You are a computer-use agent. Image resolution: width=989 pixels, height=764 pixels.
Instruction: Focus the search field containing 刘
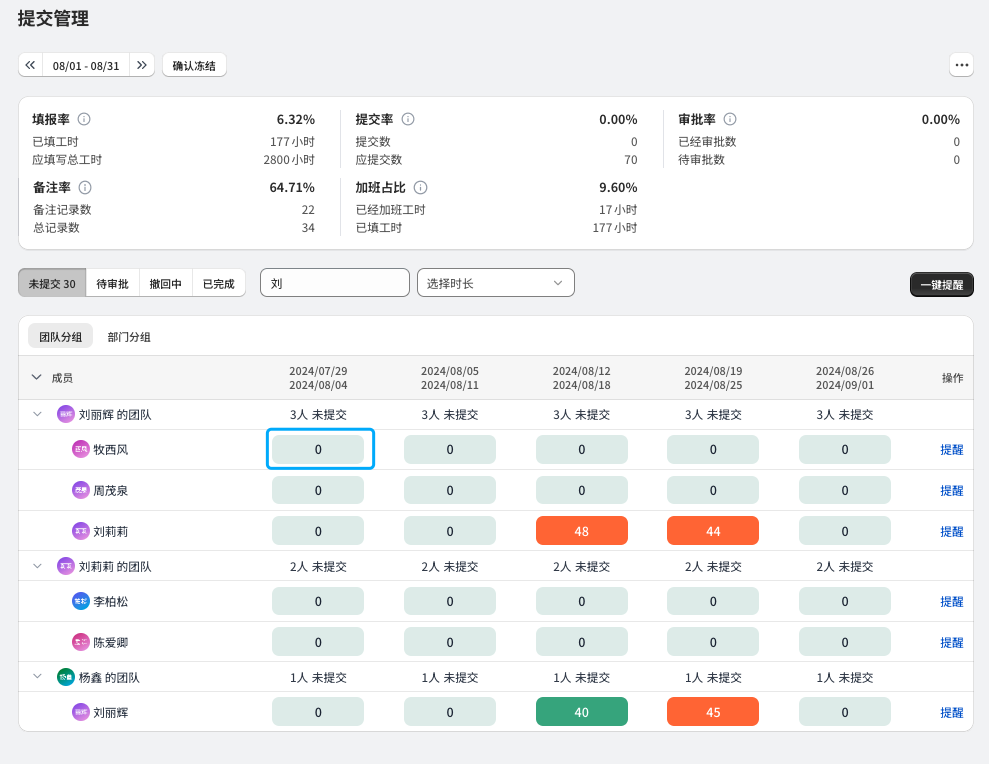335,283
